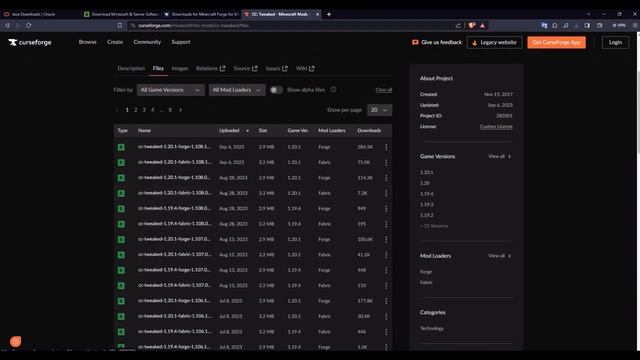The image size is (640, 360).
Task: Click the +21 Versions link
Action: 434,226
